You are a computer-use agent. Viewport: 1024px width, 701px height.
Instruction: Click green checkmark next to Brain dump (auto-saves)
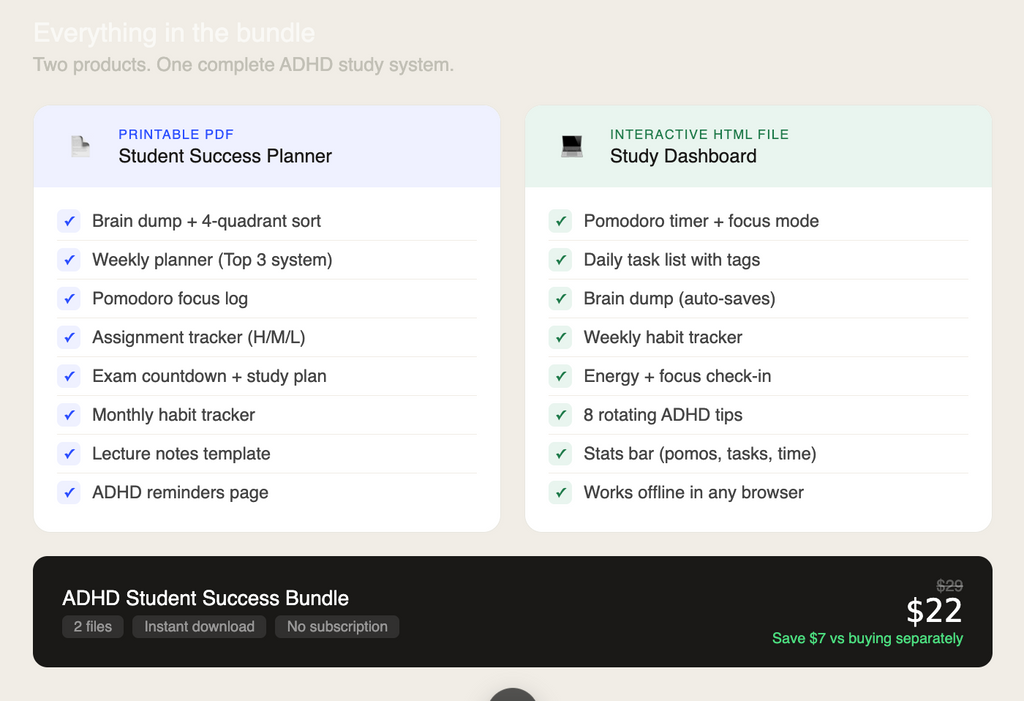tap(560, 299)
